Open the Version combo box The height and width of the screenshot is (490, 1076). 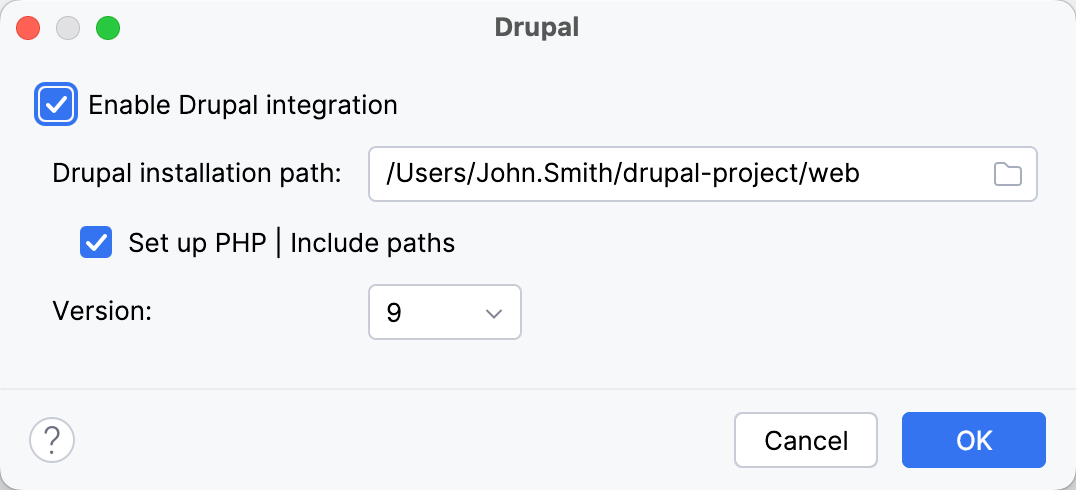point(444,312)
